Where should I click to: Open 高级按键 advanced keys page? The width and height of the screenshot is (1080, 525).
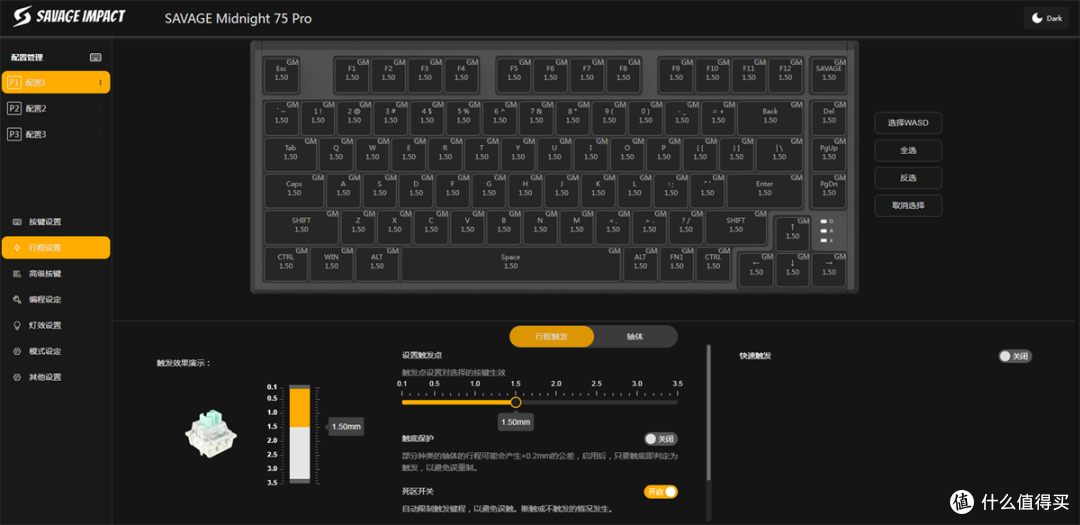click(x=55, y=274)
